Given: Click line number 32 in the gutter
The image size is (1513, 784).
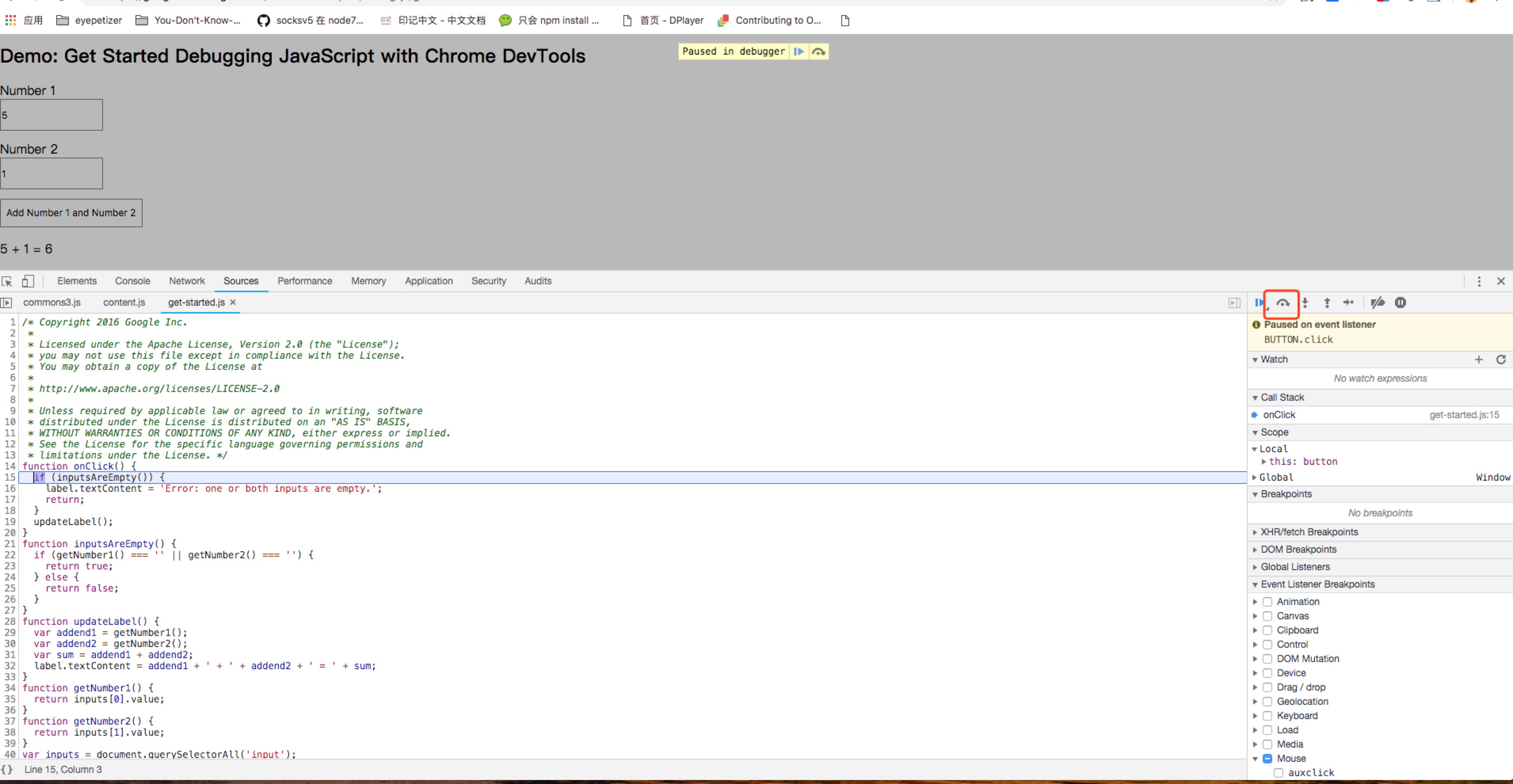Looking at the screenshot, I should click(10, 666).
